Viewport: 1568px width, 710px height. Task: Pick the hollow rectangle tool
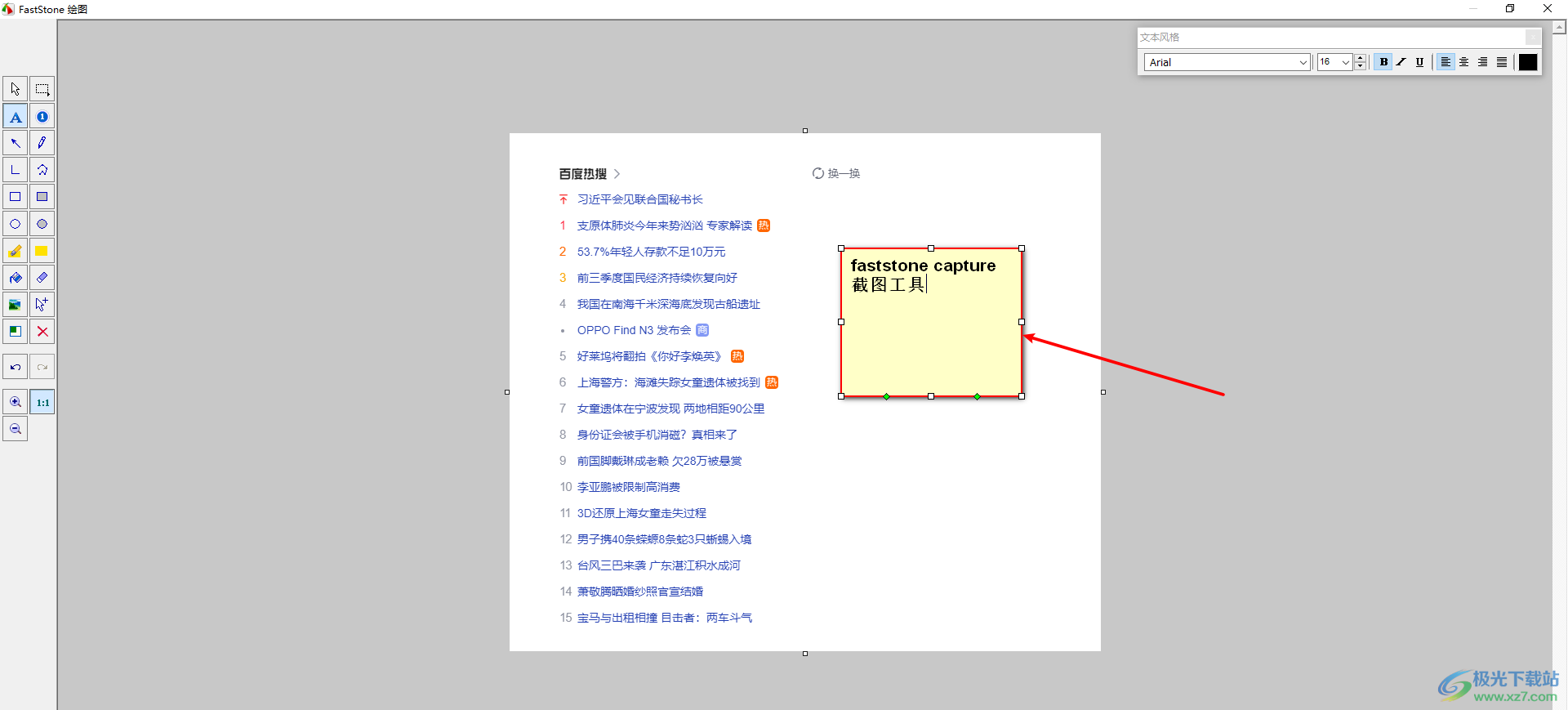tap(16, 197)
